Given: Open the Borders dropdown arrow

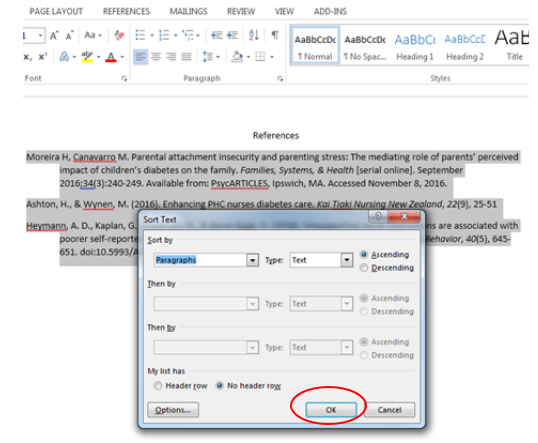Looking at the screenshot, I should pyautogui.click(x=272, y=57).
